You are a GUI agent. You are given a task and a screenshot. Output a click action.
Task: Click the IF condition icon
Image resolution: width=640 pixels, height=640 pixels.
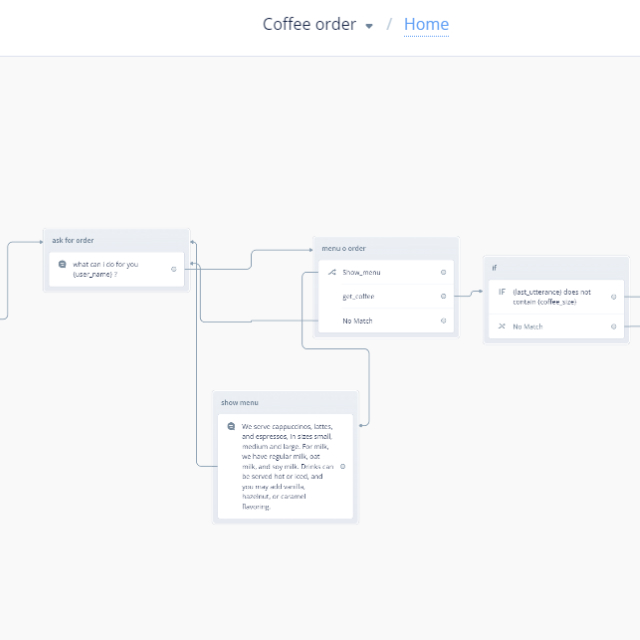(502, 292)
